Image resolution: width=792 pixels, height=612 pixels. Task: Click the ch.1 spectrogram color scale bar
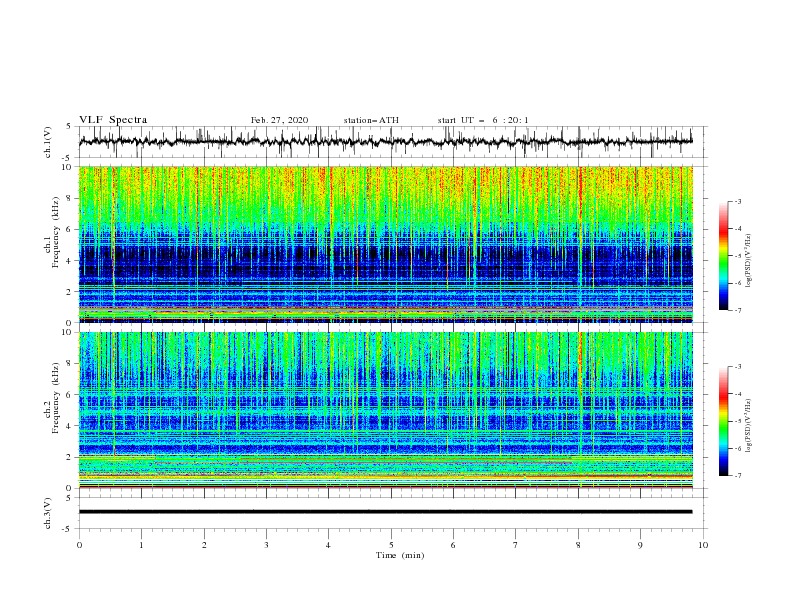click(x=724, y=256)
